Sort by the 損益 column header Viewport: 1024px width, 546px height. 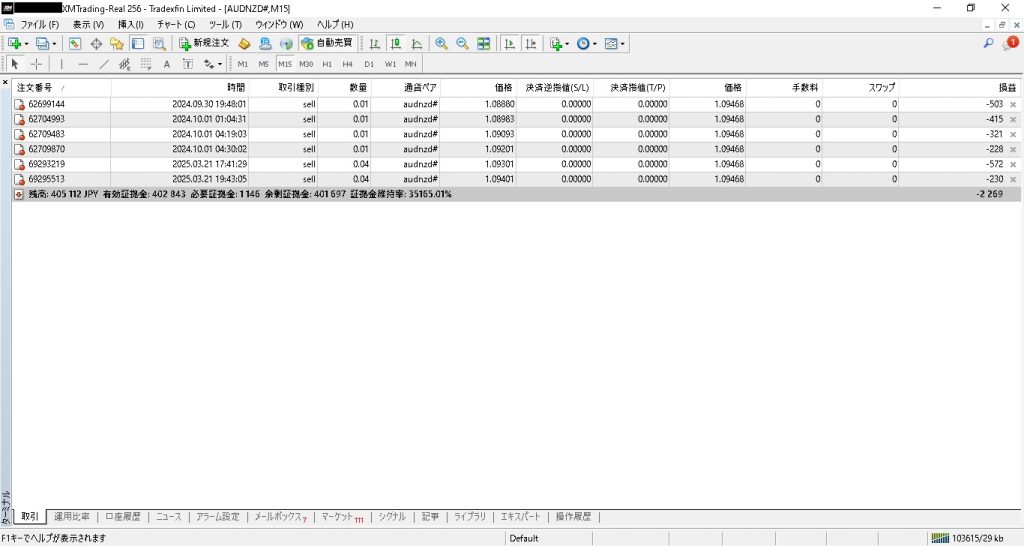pos(1006,87)
